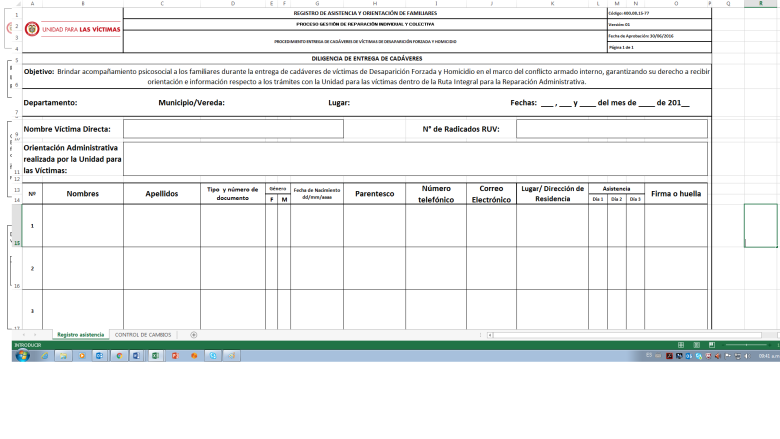Open Internet Explorer from the taskbar
Screen dimensions: 780x439
[44, 355]
